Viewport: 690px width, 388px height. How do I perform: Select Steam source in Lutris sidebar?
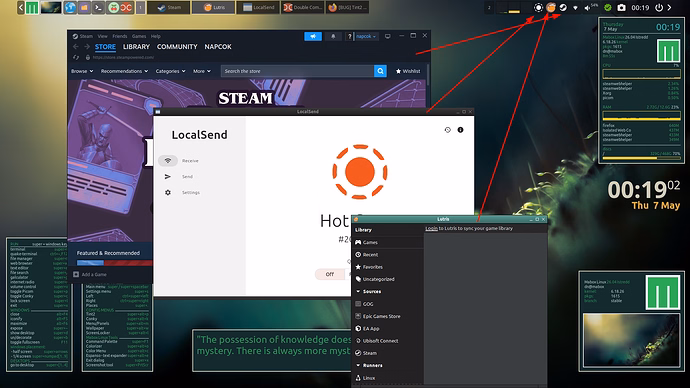coord(388,353)
